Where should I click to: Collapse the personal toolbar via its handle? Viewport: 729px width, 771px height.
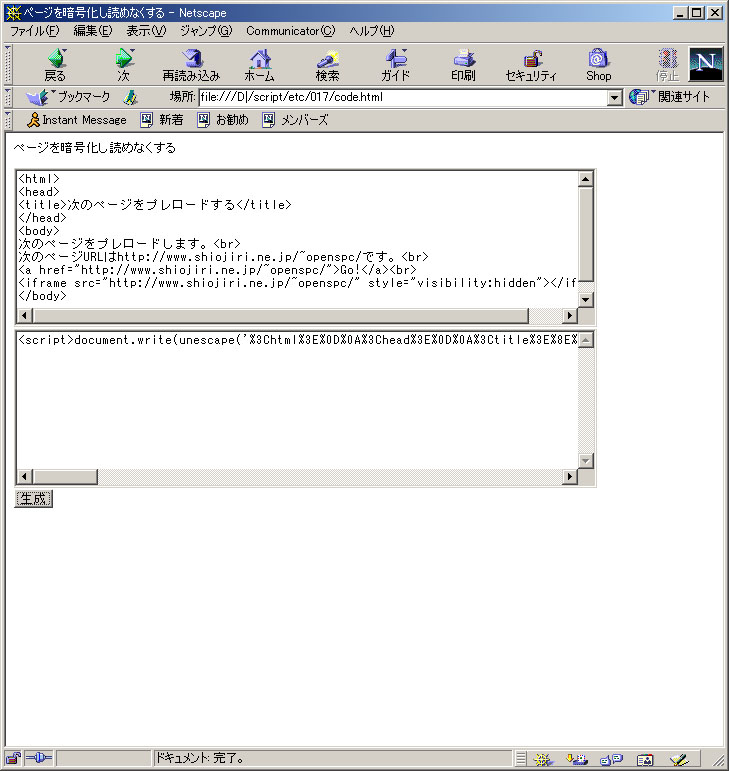(x=8, y=119)
